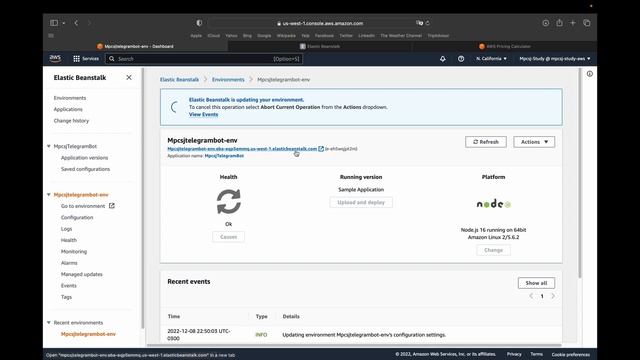Collapse Recent environments section
640x360 pixels.
coord(49,322)
